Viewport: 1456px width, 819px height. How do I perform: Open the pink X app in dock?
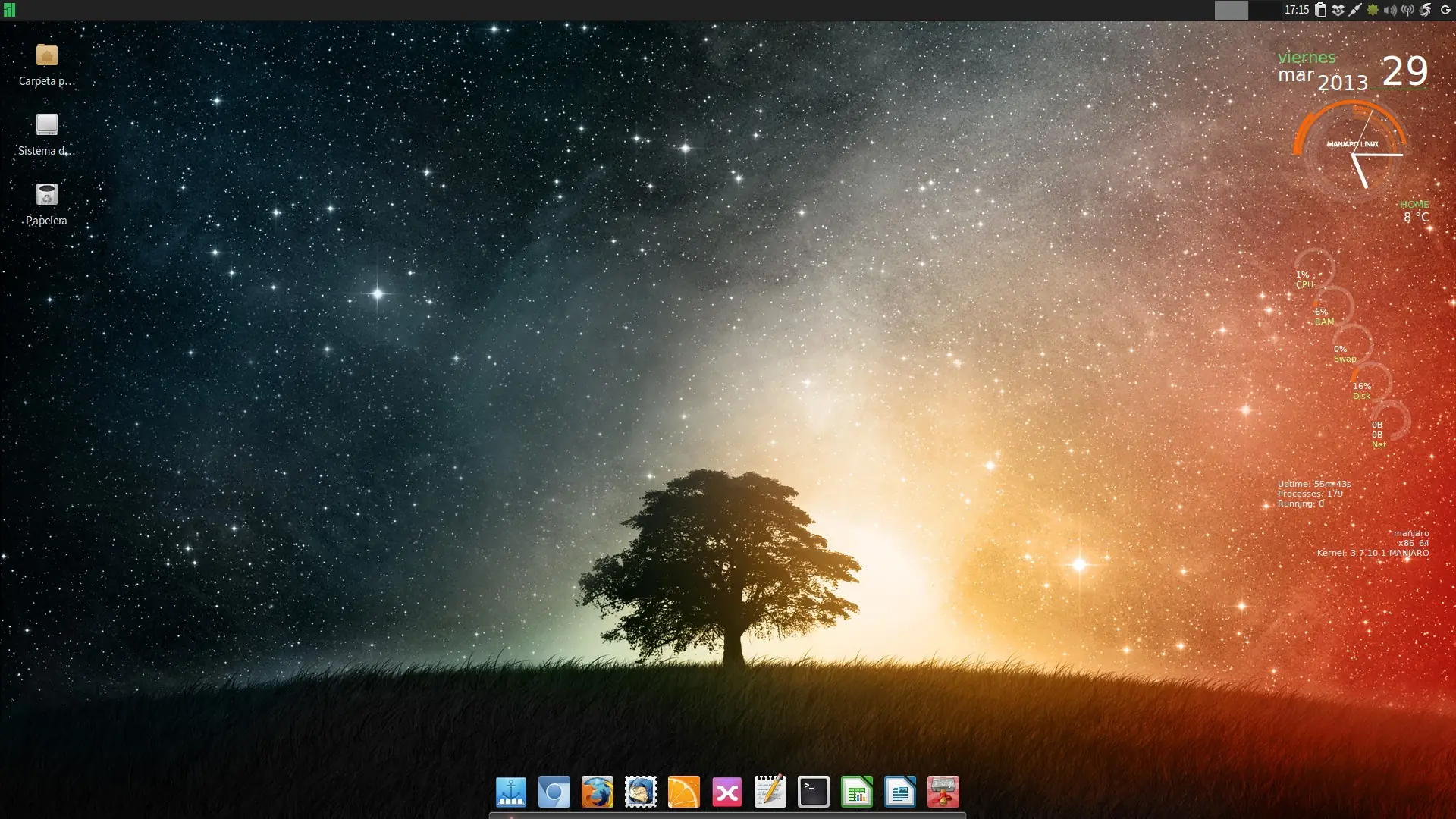(x=727, y=792)
